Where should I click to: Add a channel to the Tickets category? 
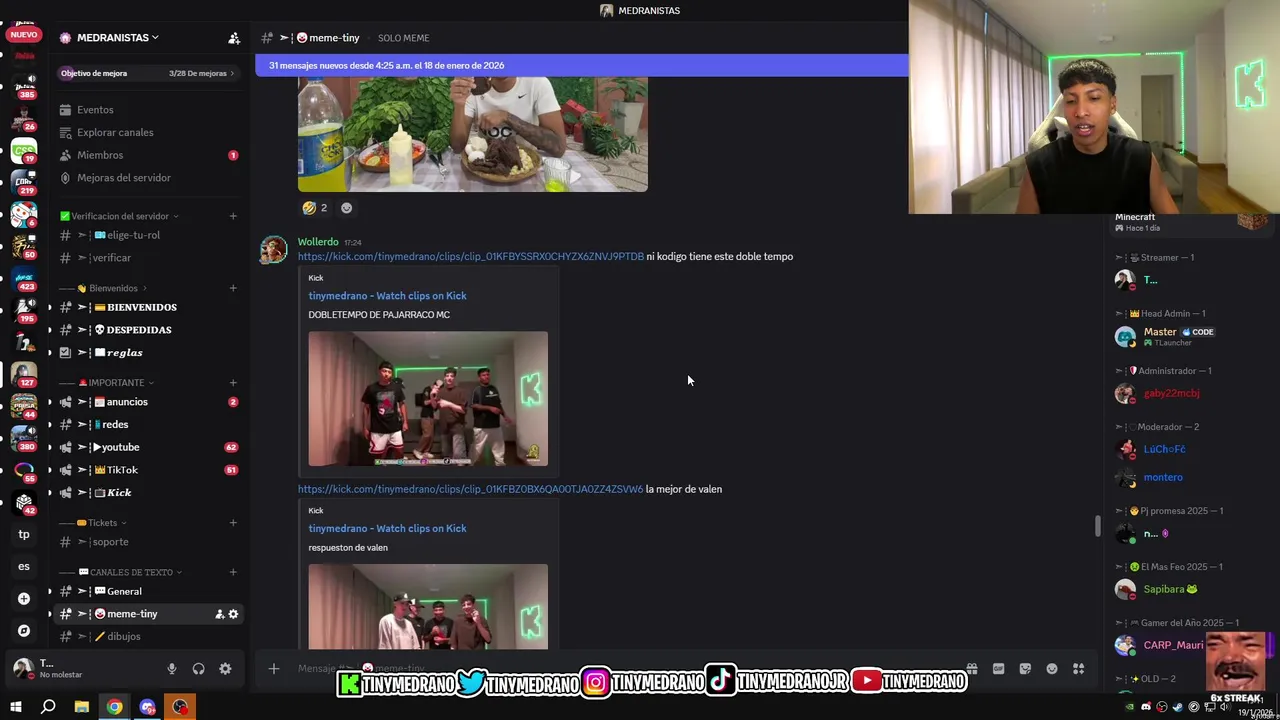233,523
